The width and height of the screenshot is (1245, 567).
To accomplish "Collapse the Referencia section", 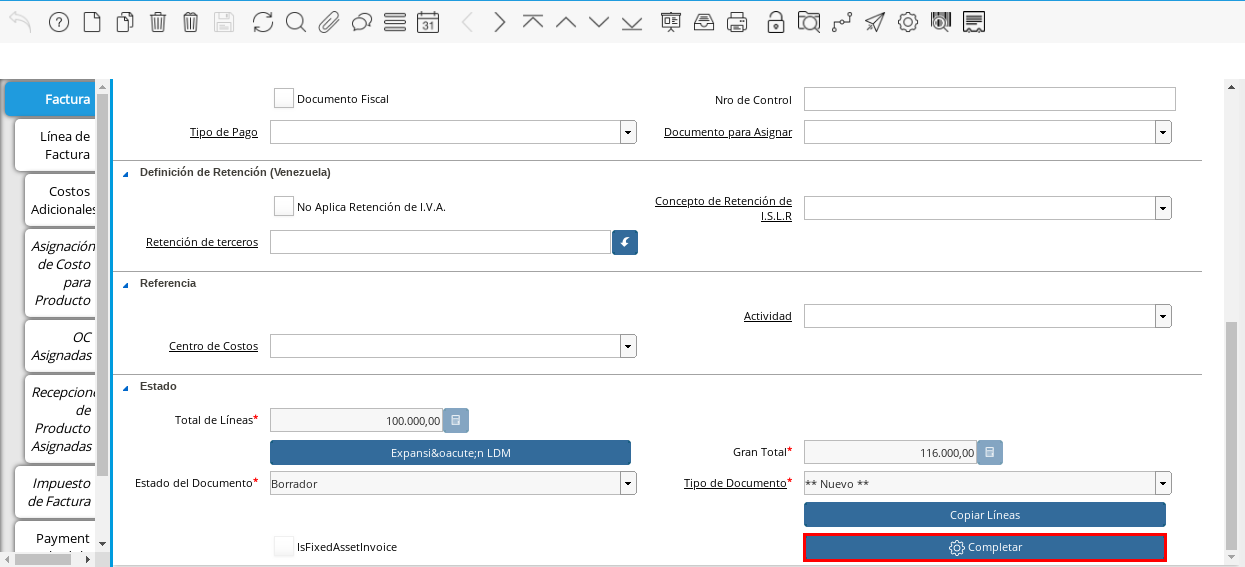I will (126, 284).
